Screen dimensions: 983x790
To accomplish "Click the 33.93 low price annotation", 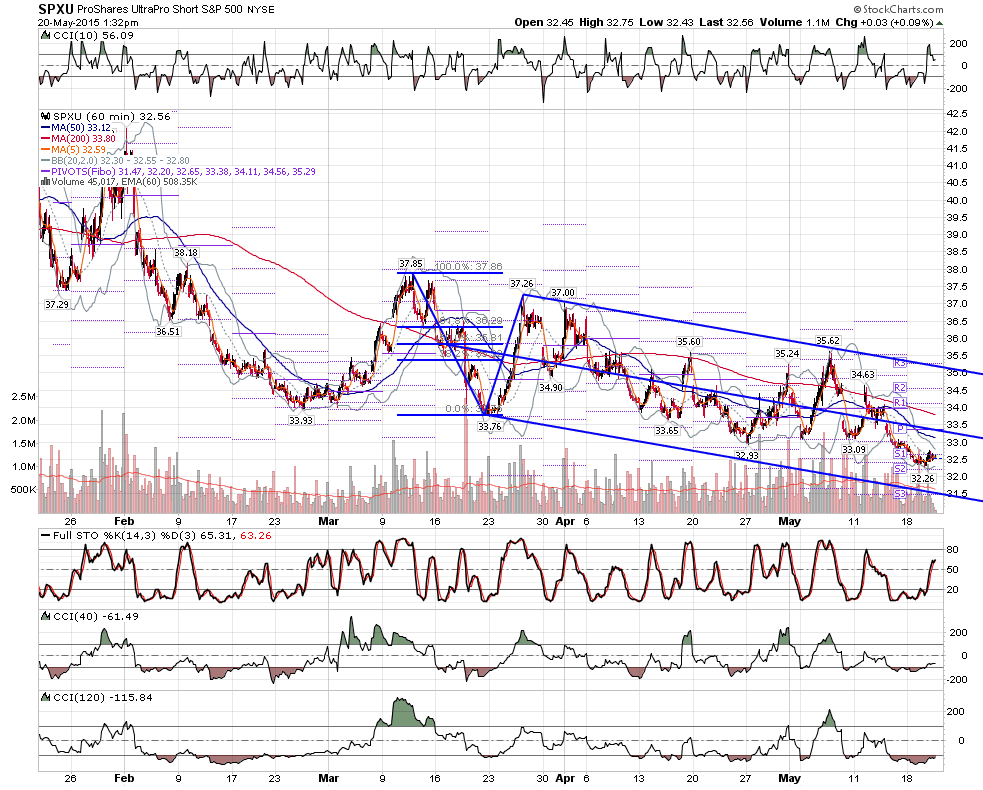I will (301, 421).
